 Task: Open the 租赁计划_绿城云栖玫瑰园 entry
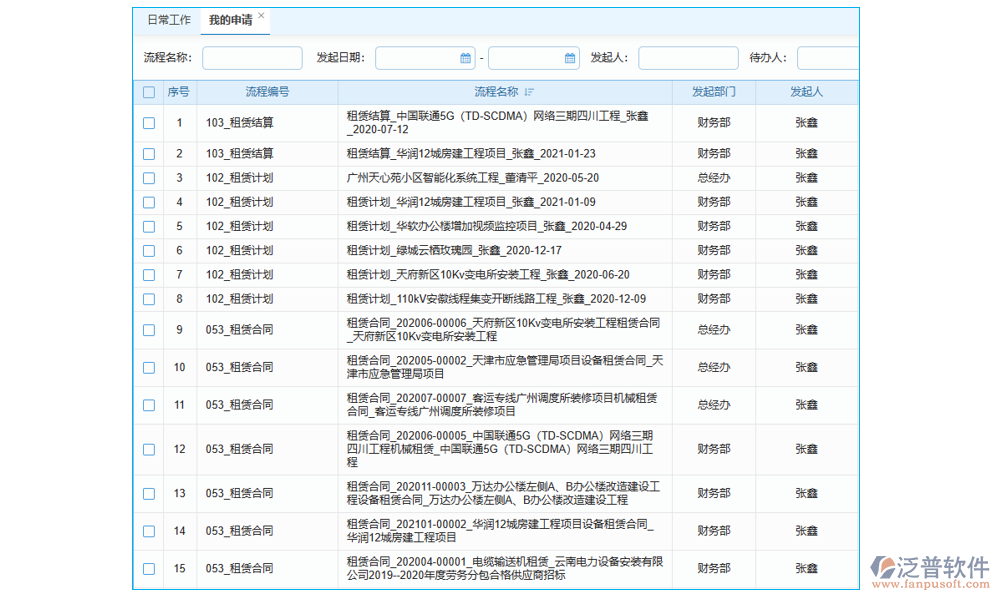pos(453,251)
